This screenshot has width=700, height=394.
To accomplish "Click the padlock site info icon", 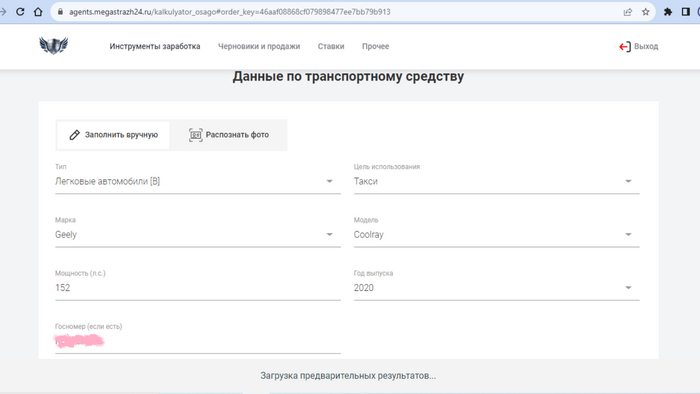I will click(x=60, y=12).
